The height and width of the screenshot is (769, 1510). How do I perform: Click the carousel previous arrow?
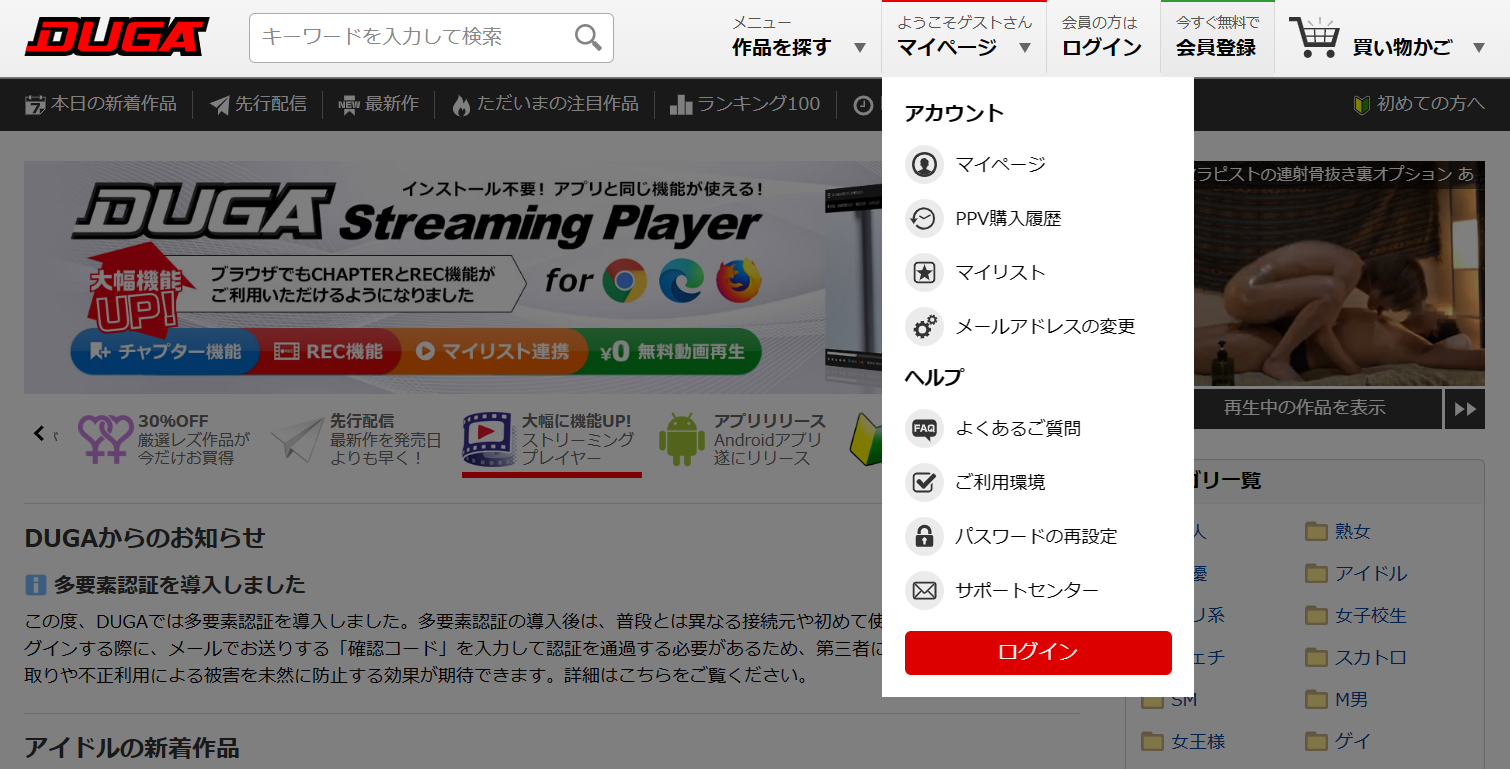(x=39, y=433)
